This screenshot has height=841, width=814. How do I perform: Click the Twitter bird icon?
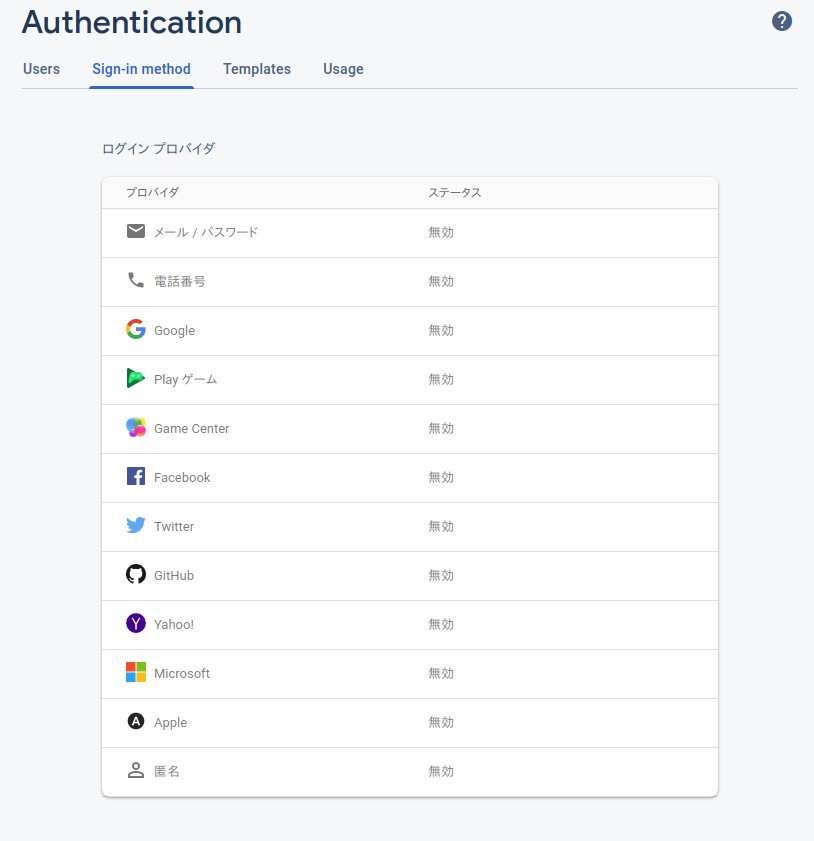(136, 525)
